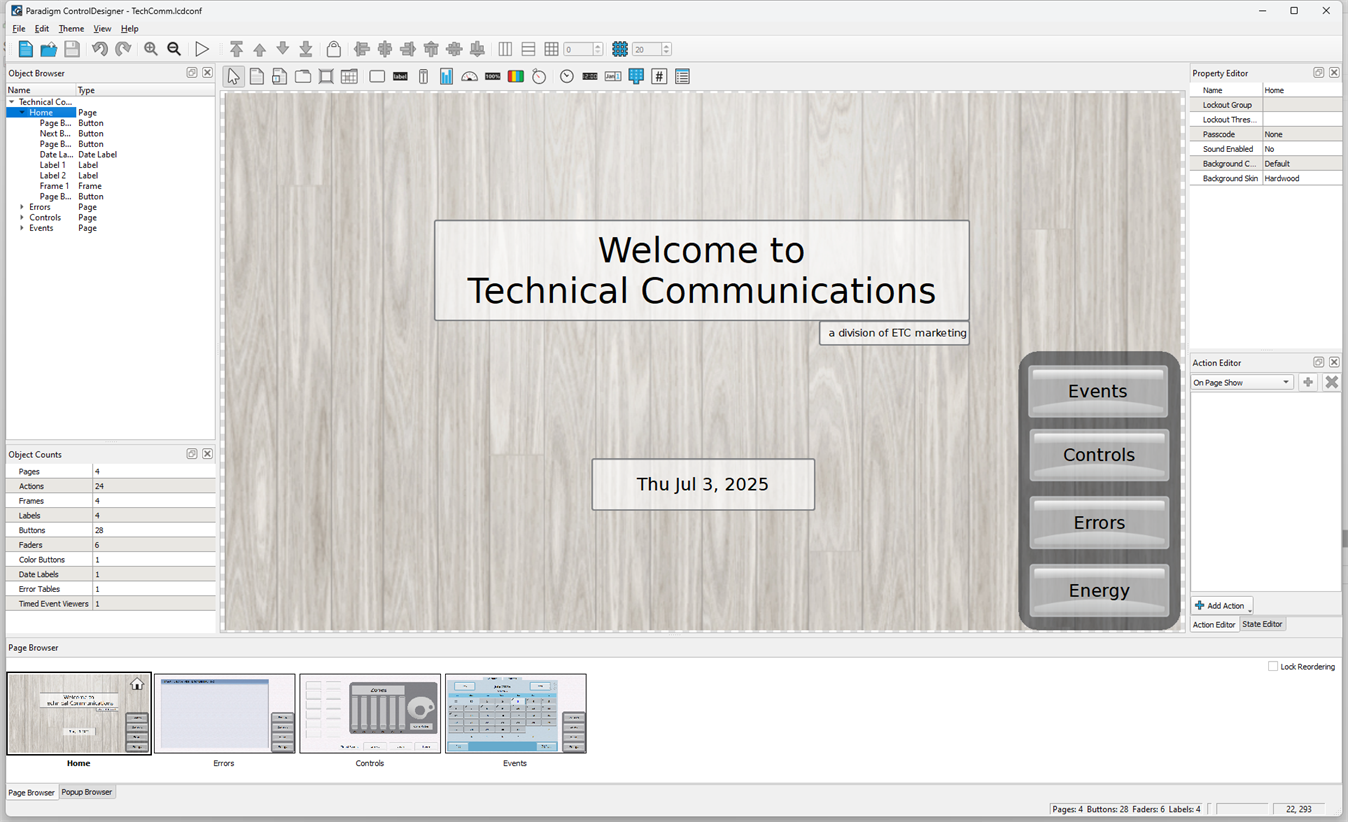
Task: Select the Date Label tool
Action: 612,75
